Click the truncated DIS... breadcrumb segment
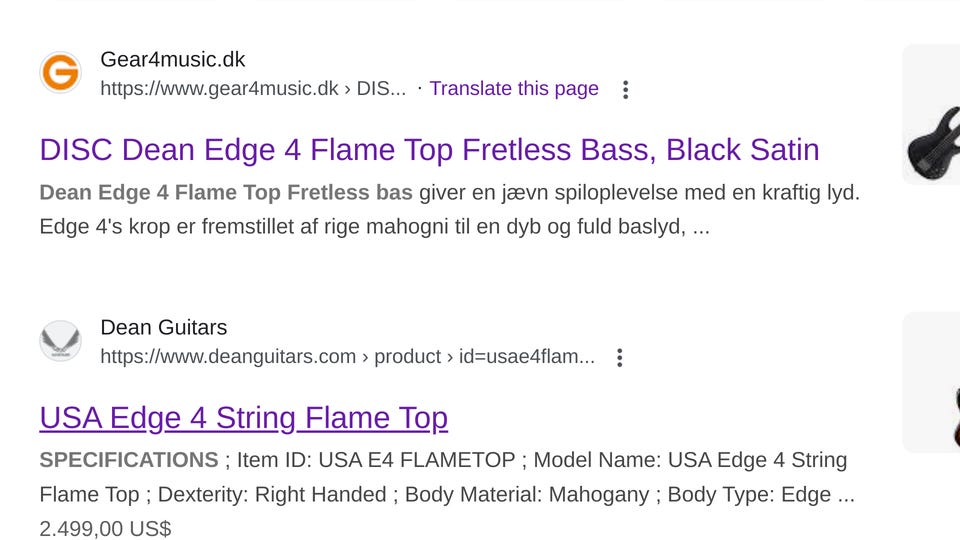 381,89
